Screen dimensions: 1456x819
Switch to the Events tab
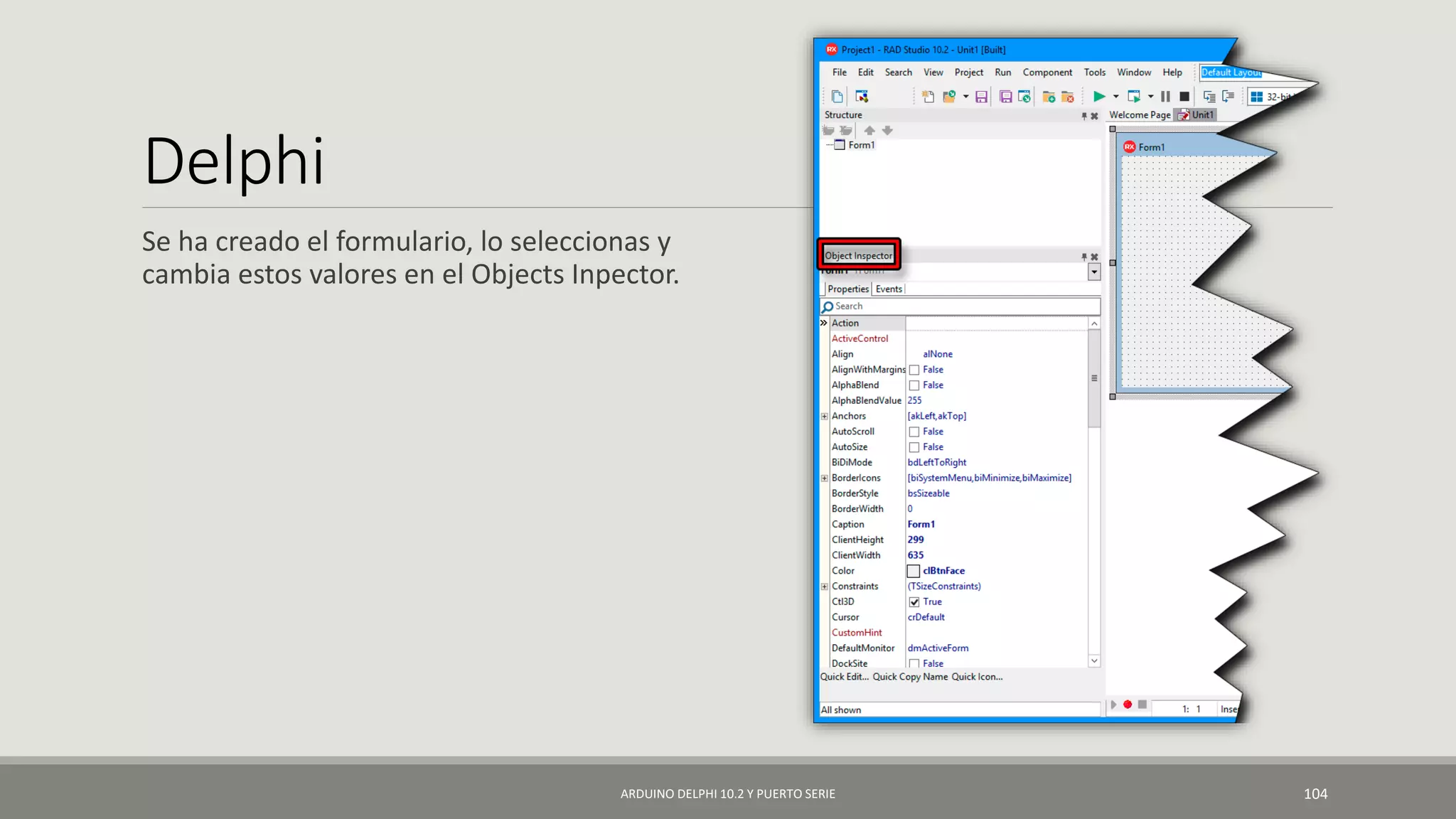(889, 289)
